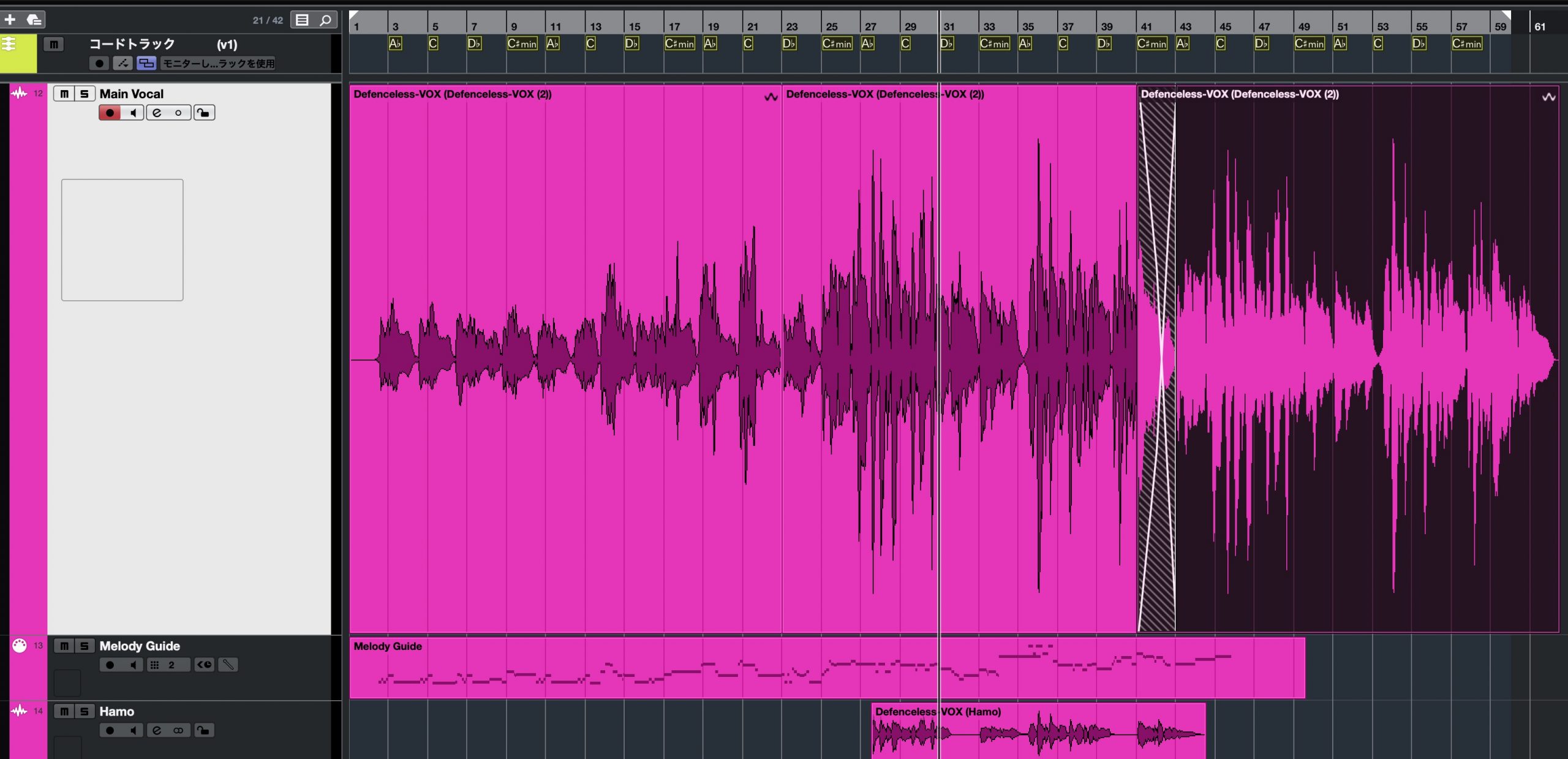The height and width of the screenshot is (759, 1568).
Task: Click the Main Vocal audio waveform icon
Action: 19,93
